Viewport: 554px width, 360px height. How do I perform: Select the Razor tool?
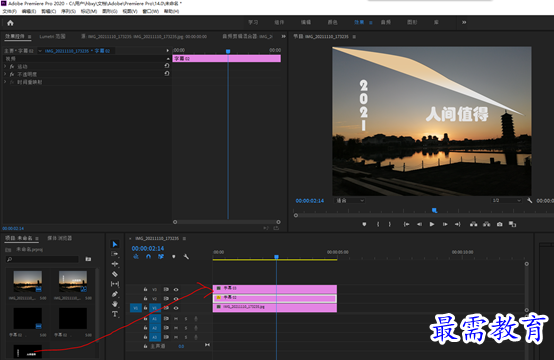[115, 274]
